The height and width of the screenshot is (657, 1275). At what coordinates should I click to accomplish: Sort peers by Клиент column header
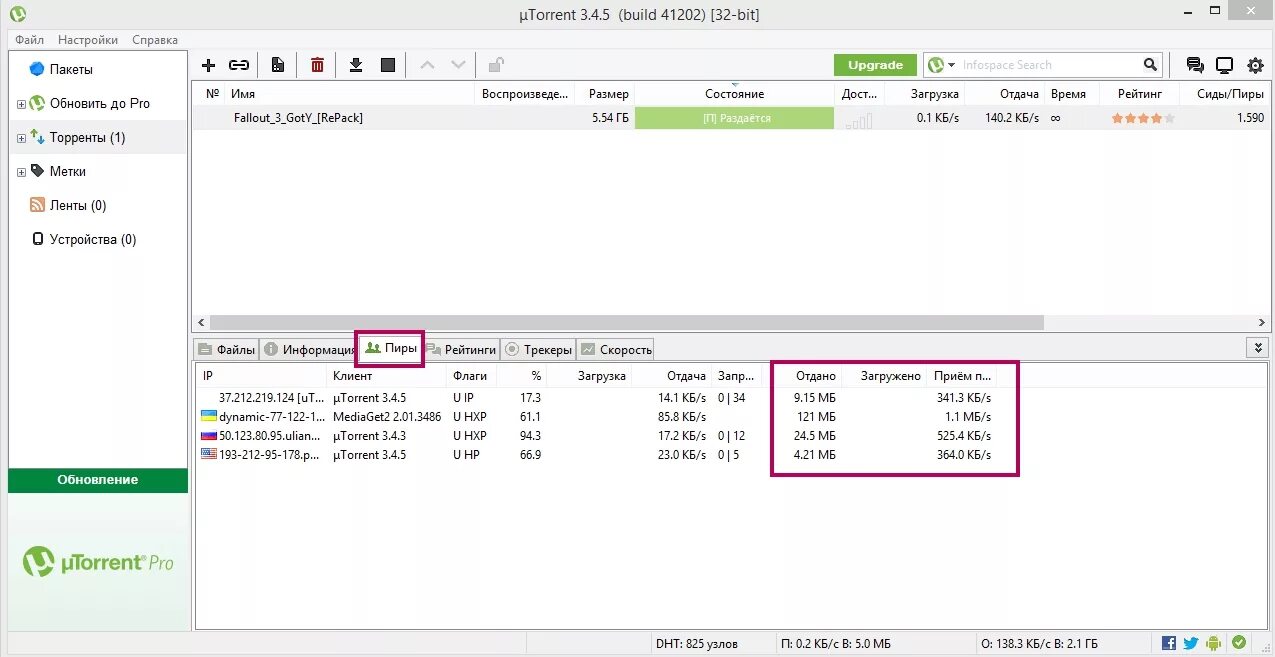click(385, 376)
